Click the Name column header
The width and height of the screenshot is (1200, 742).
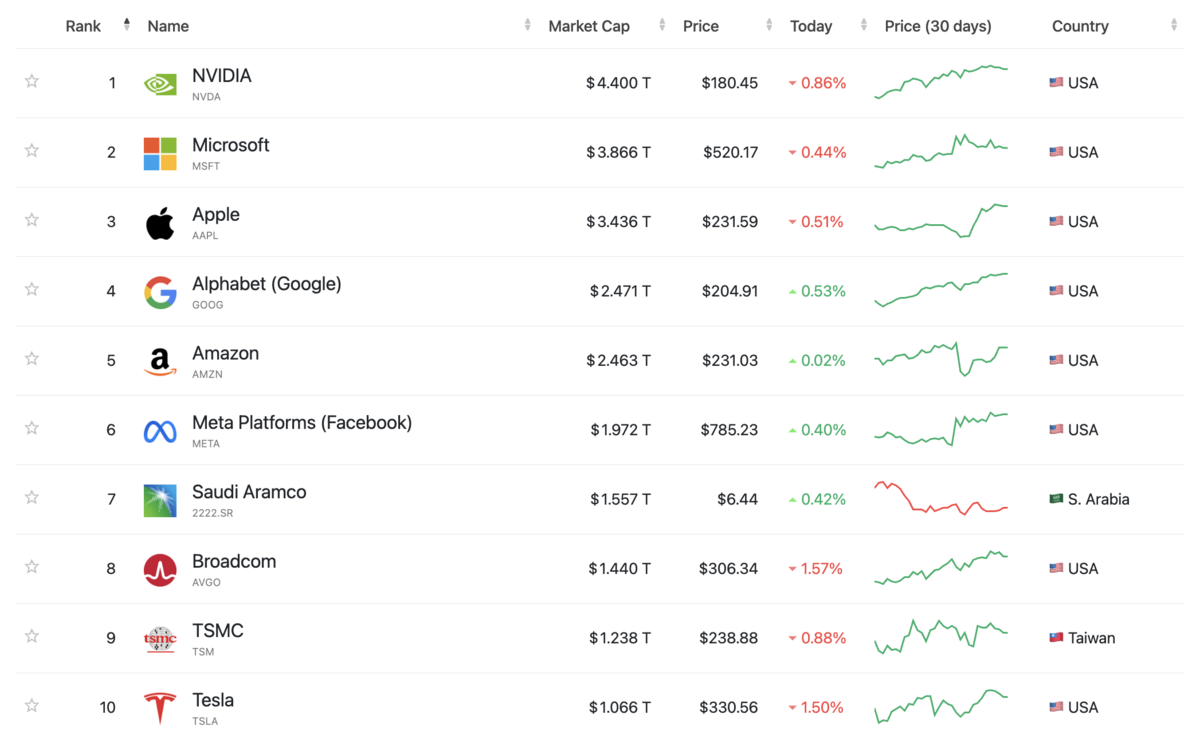(168, 26)
